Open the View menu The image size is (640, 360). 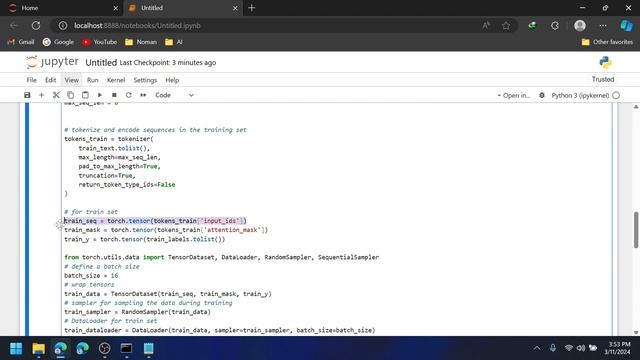[71, 80]
